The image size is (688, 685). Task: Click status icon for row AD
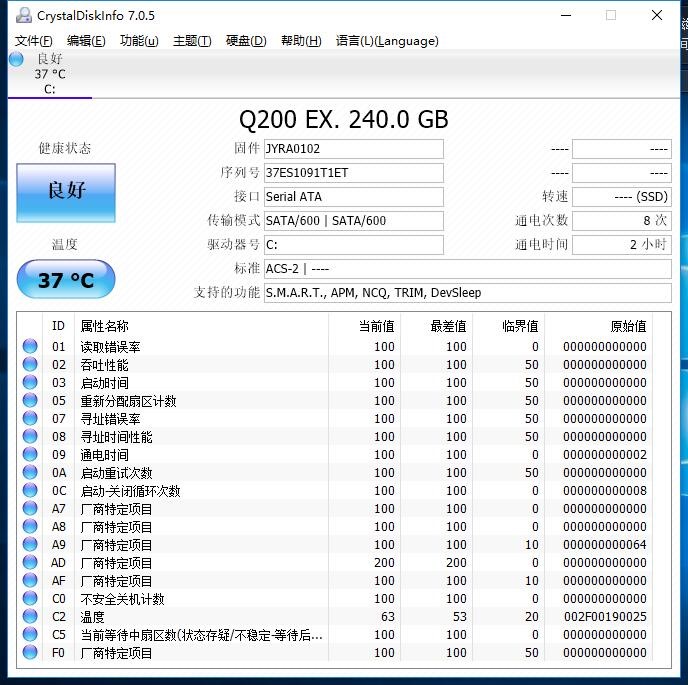click(30, 562)
